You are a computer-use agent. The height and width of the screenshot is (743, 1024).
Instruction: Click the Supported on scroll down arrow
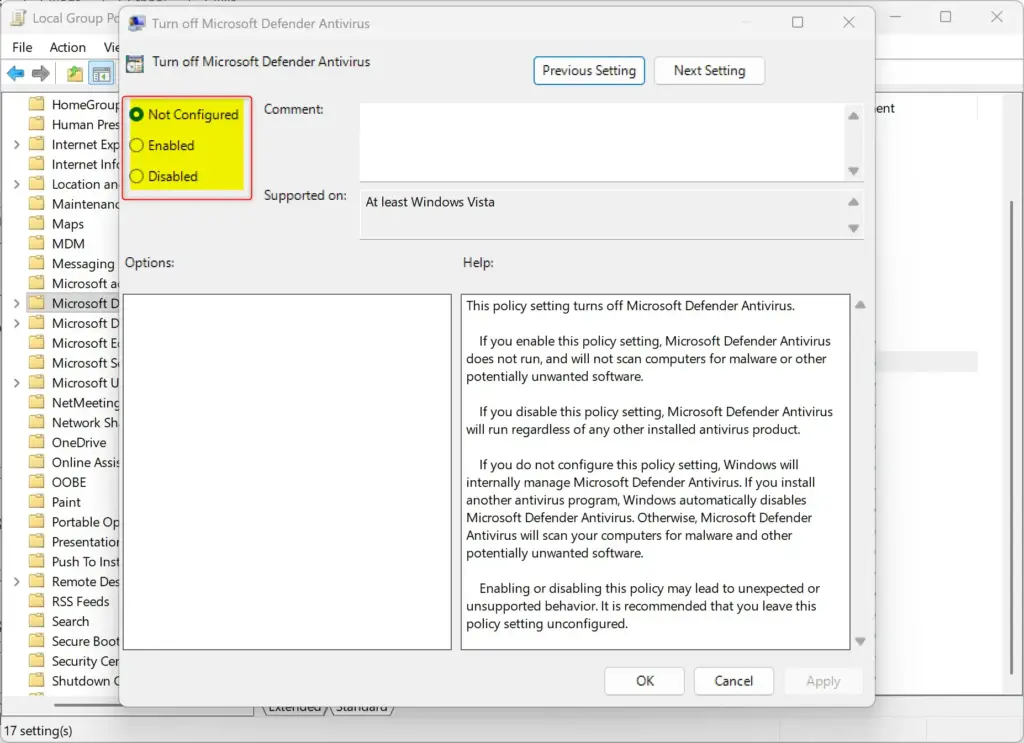(x=854, y=228)
